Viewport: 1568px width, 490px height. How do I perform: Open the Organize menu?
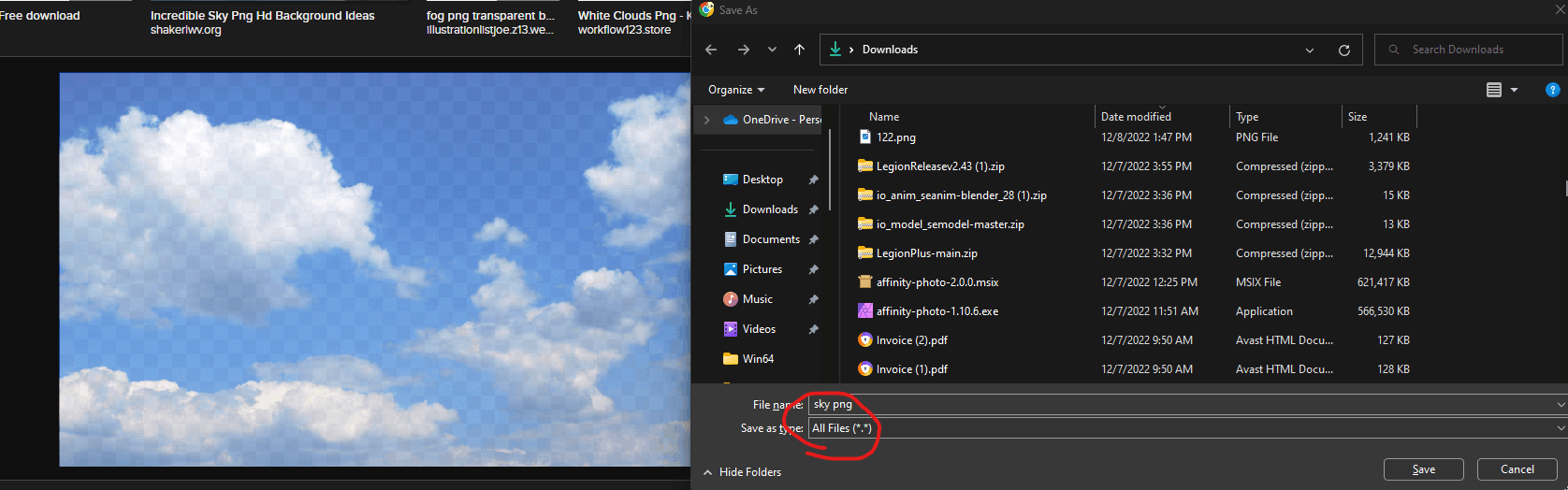[x=736, y=90]
